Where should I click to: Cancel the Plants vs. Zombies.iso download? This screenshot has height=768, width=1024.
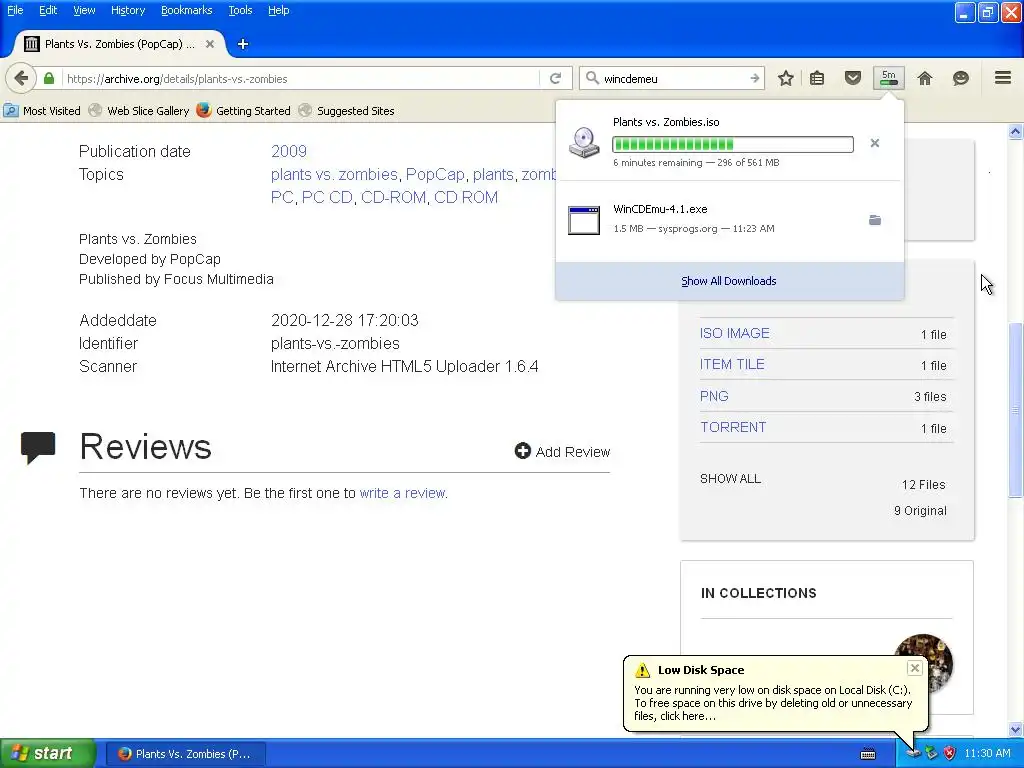coord(874,143)
